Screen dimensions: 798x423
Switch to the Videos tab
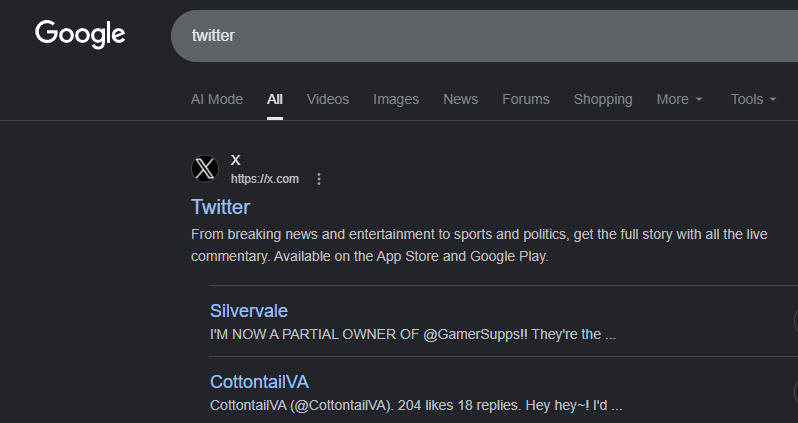(328, 99)
